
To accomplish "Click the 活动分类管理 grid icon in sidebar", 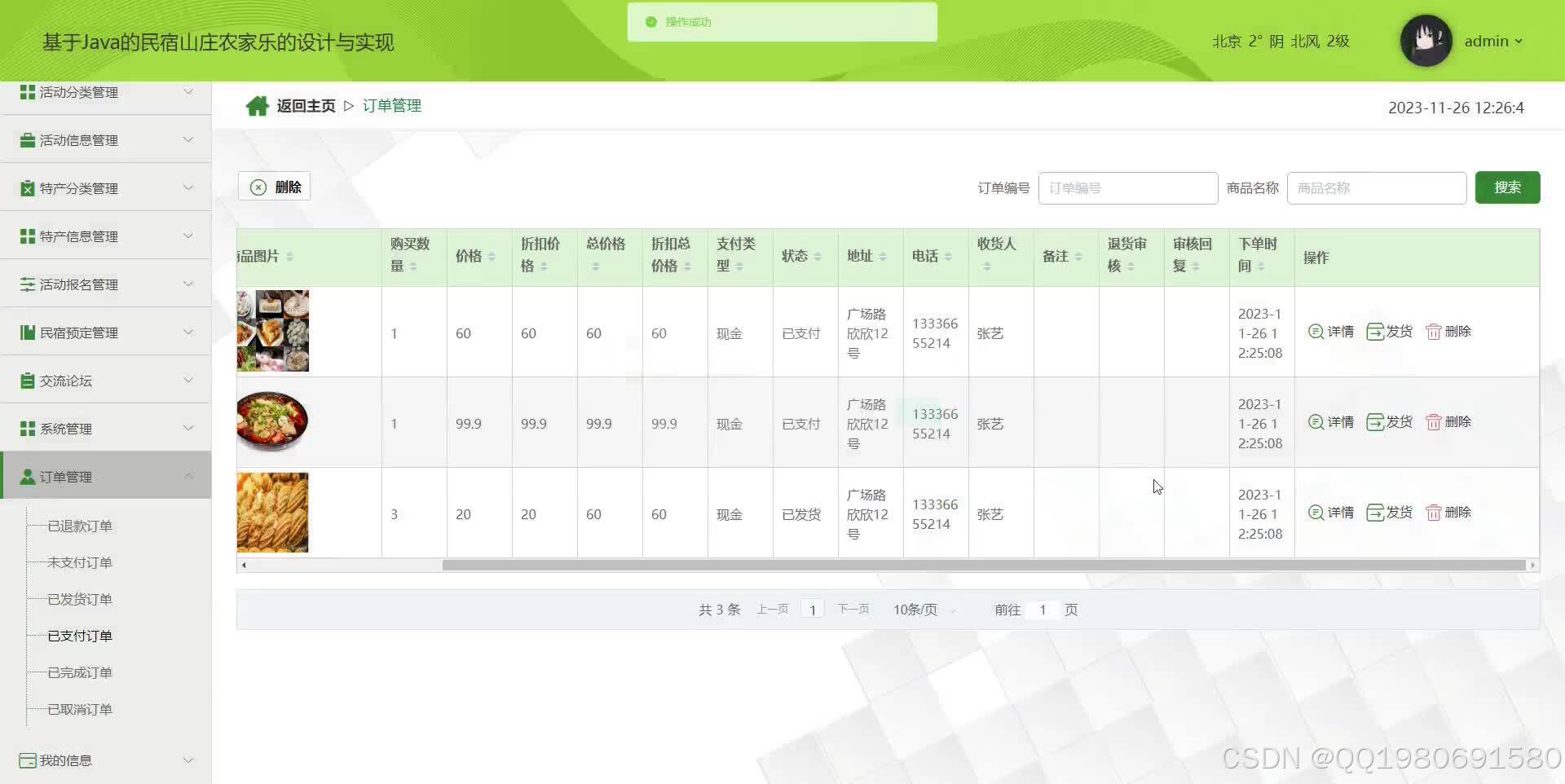I will point(28,92).
